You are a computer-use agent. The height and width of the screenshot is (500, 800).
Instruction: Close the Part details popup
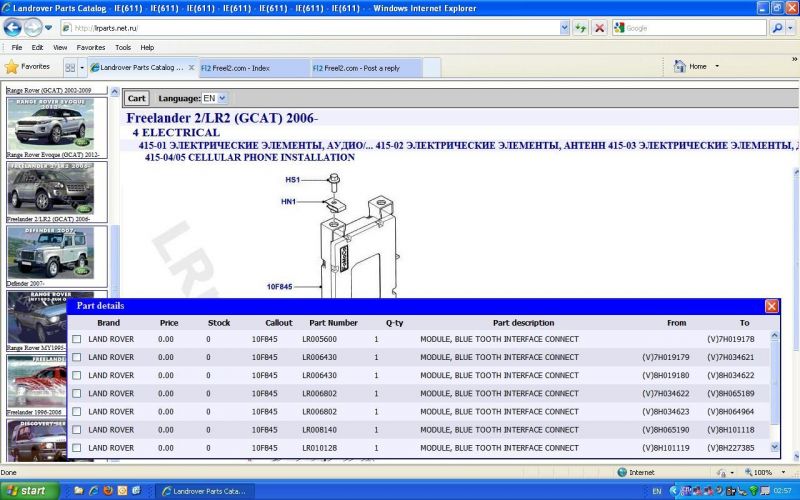coord(771,306)
